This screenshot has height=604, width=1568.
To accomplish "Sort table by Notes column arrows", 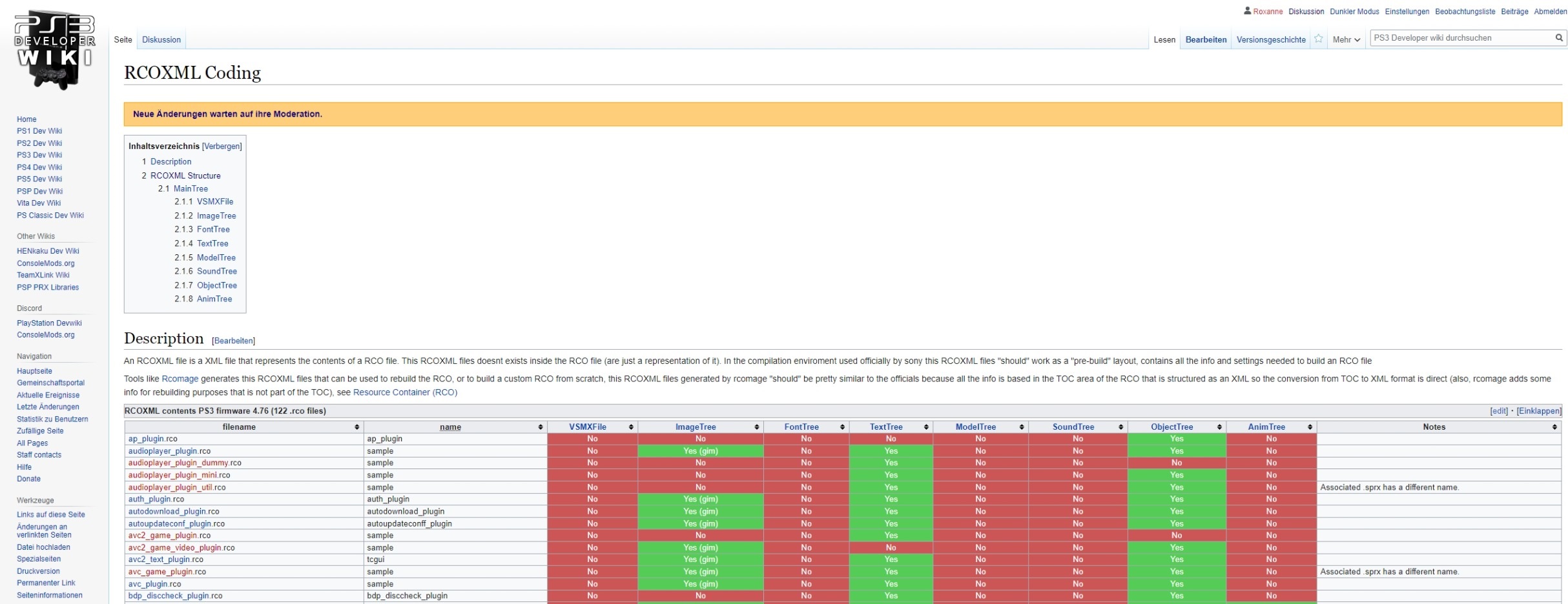I will pos(1554,427).
